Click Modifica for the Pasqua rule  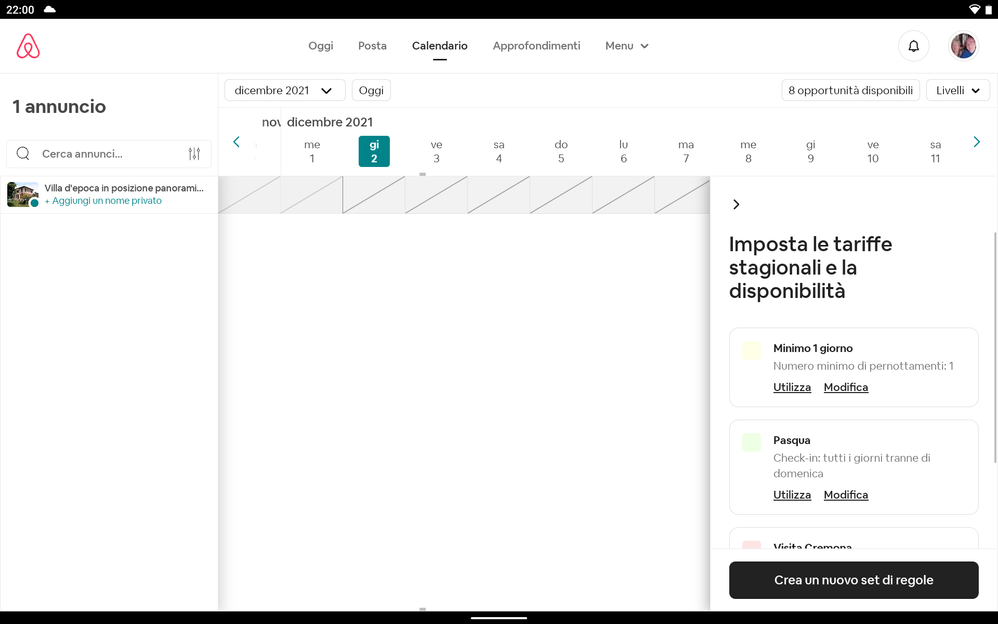846,495
